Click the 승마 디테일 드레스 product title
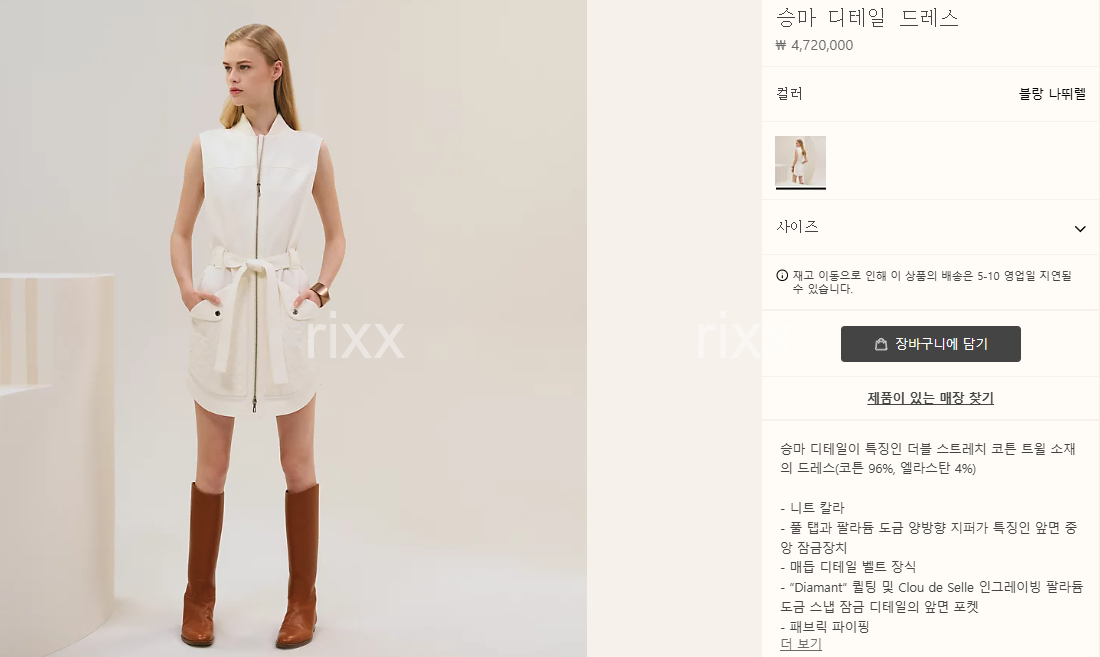The height and width of the screenshot is (657, 1100). tap(867, 17)
